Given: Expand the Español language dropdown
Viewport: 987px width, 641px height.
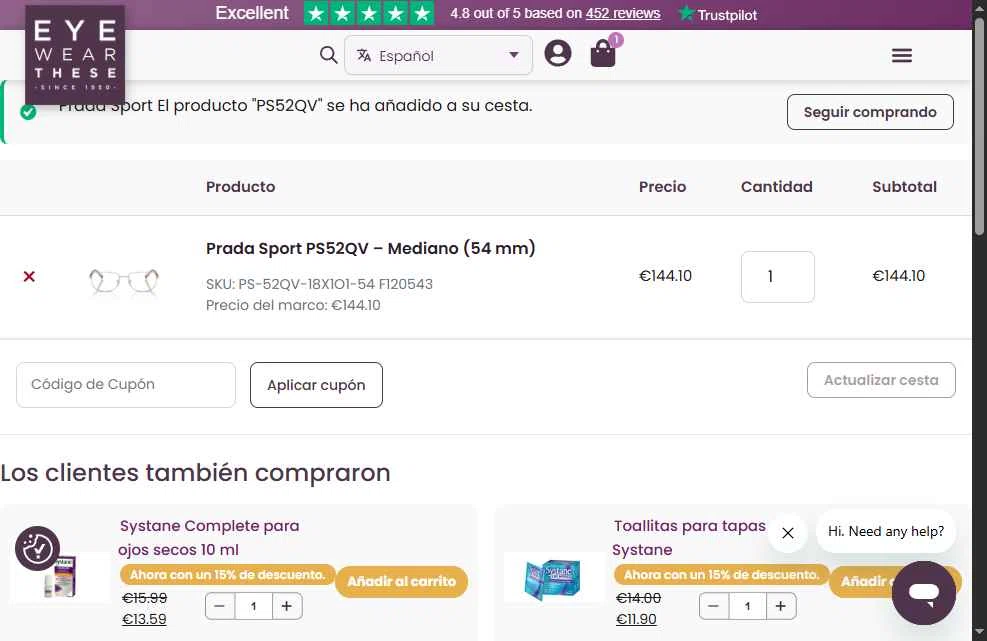Looking at the screenshot, I should tap(438, 55).
